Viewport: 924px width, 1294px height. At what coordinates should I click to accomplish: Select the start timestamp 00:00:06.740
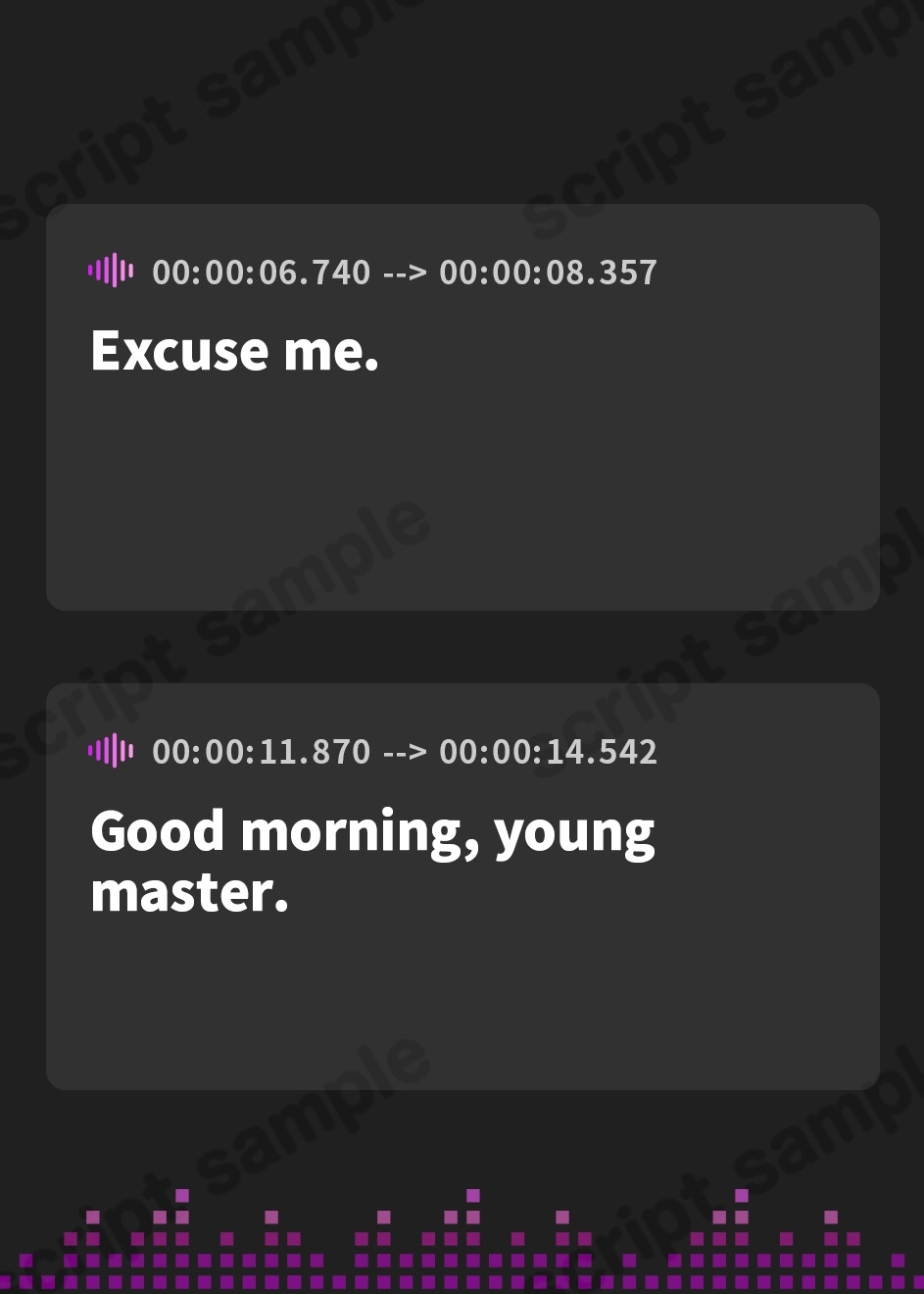tap(262, 273)
